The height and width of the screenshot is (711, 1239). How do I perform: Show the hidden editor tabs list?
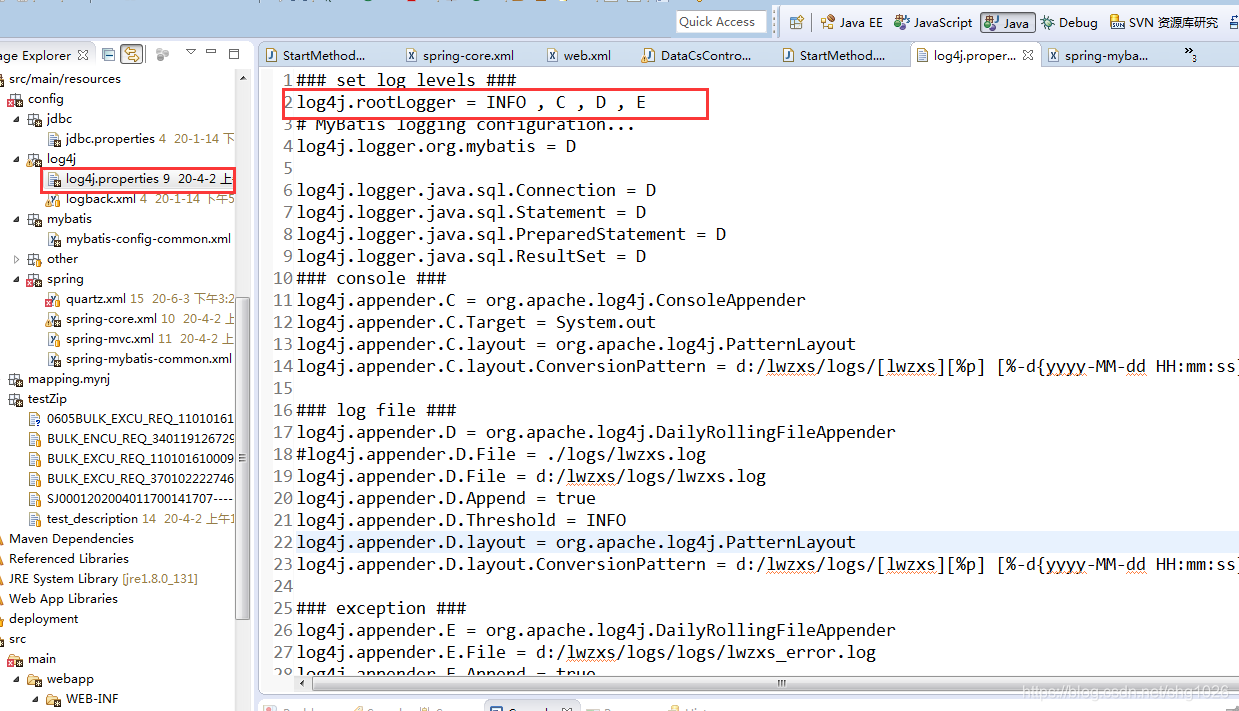click(x=1190, y=54)
